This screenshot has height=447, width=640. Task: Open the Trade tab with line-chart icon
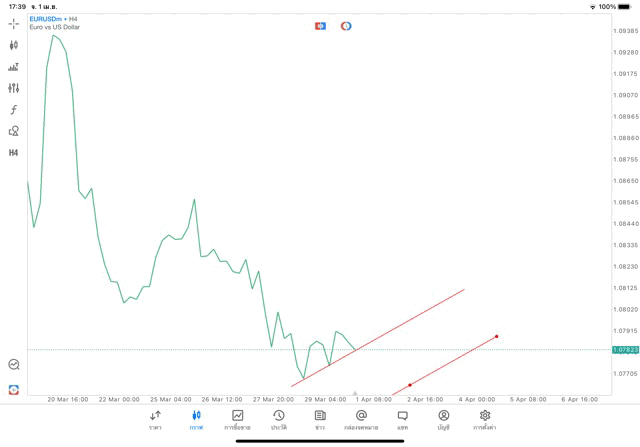[237, 420]
